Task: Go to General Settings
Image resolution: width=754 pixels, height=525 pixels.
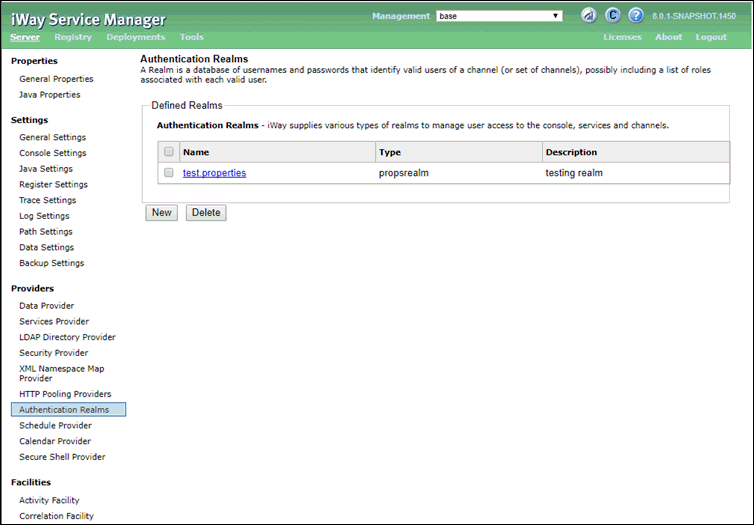Action: pyautogui.click(x=52, y=138)
